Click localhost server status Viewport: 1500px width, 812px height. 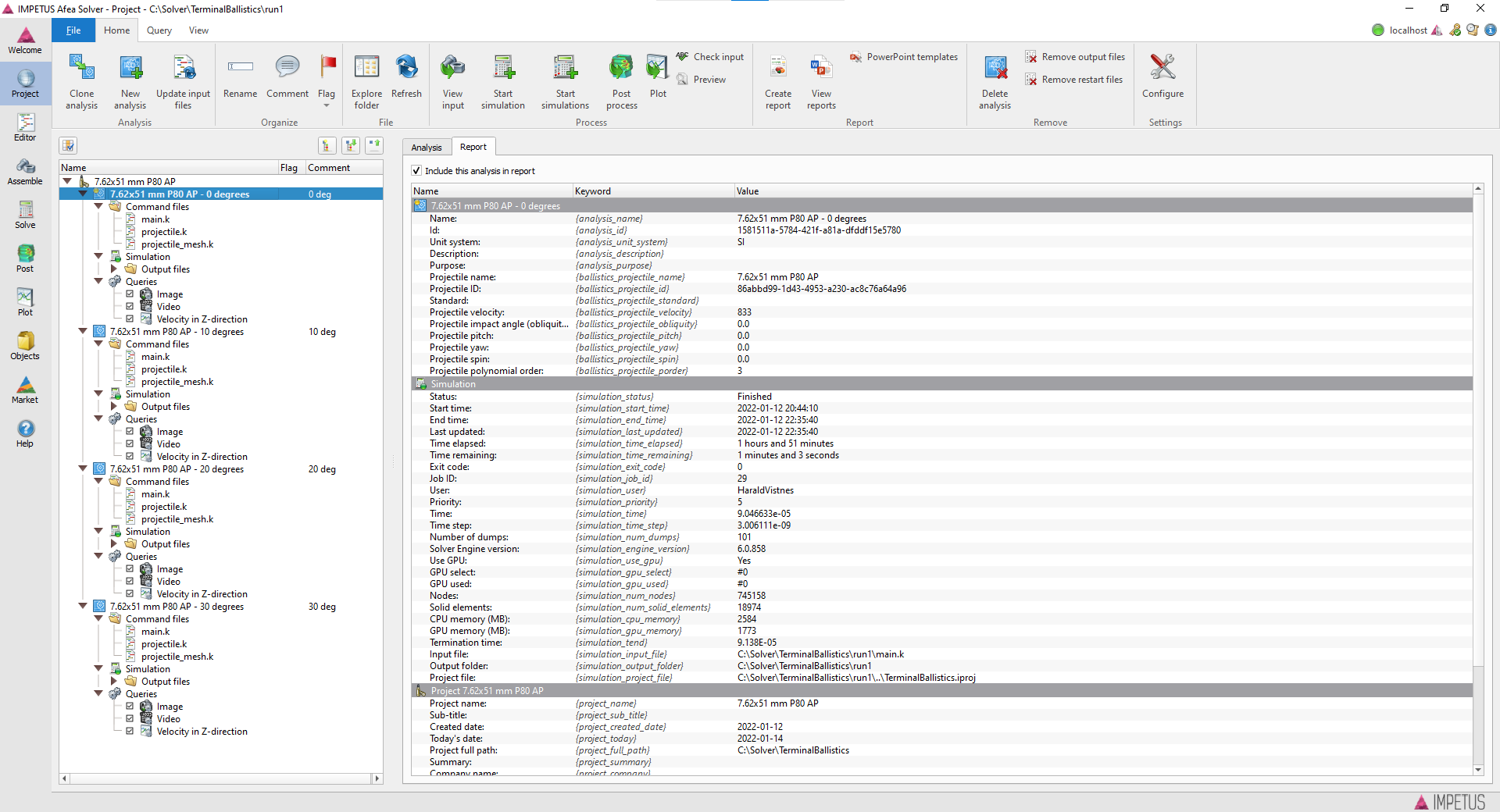1400,30
